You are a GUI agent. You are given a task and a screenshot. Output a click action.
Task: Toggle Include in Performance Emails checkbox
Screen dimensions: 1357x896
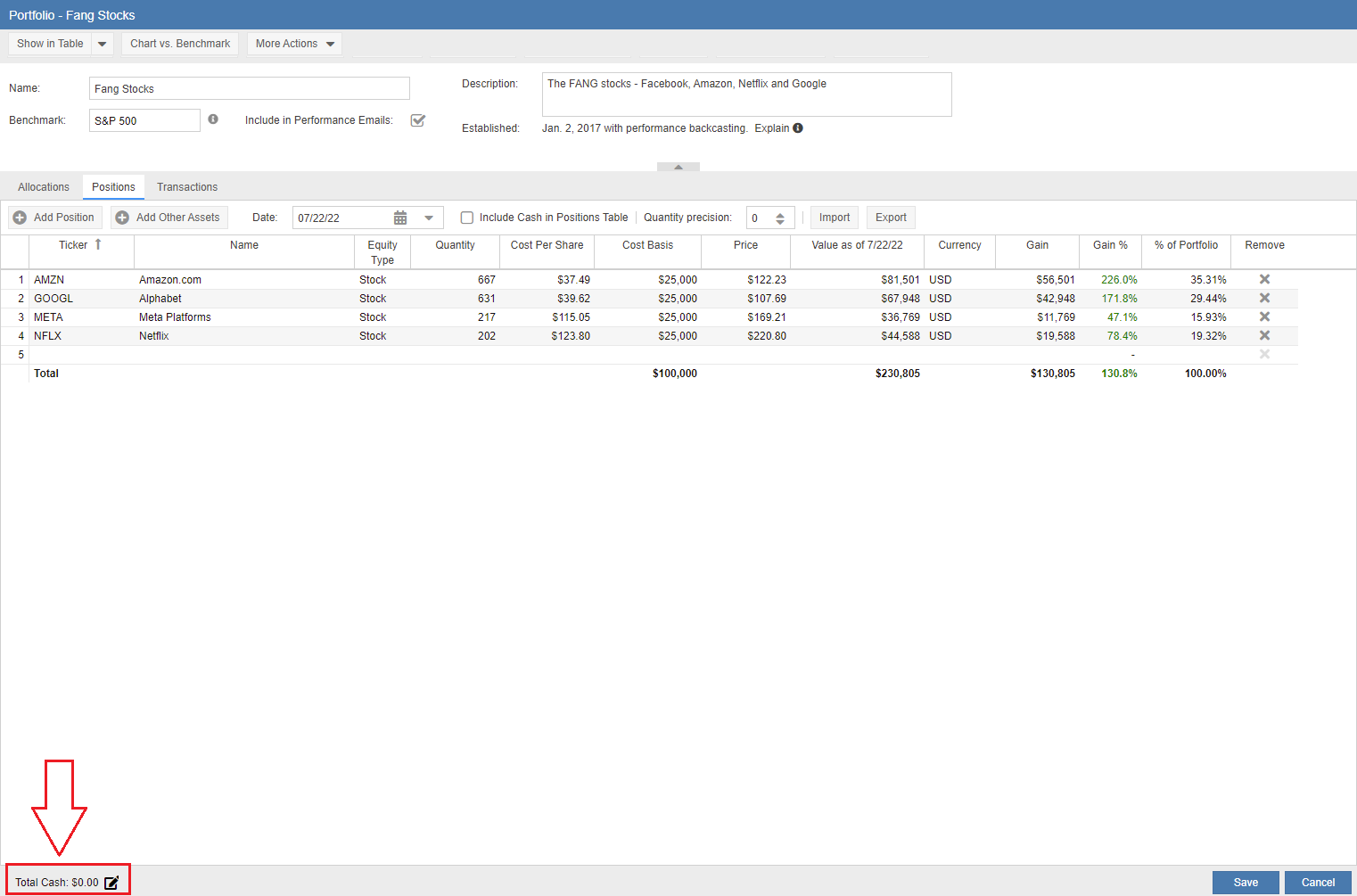tap(417, 120)
